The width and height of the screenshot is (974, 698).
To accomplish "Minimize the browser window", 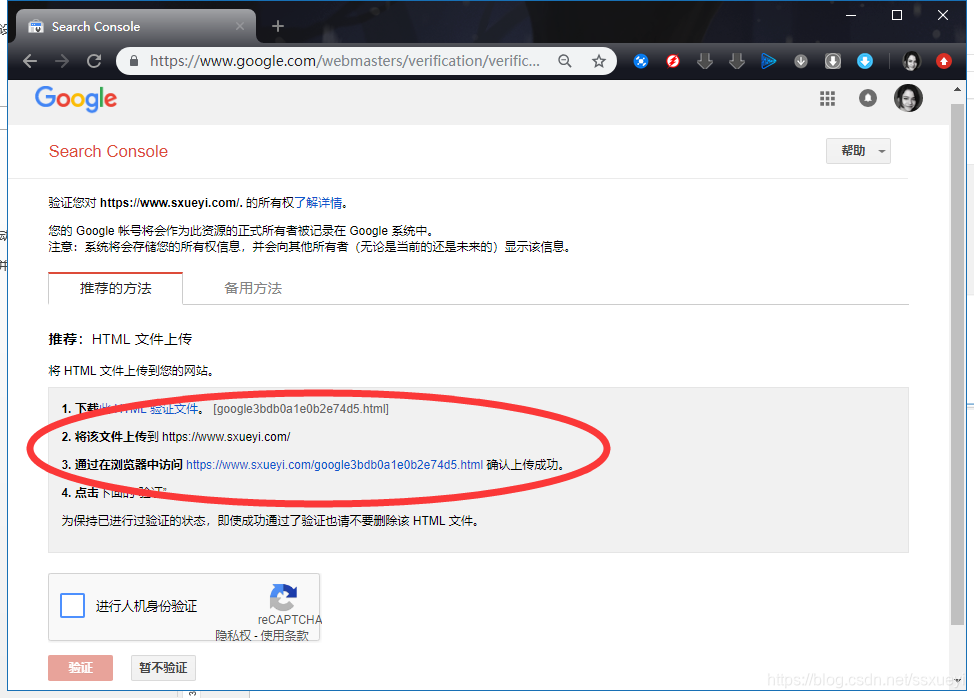I will click(x=851, y=16).
